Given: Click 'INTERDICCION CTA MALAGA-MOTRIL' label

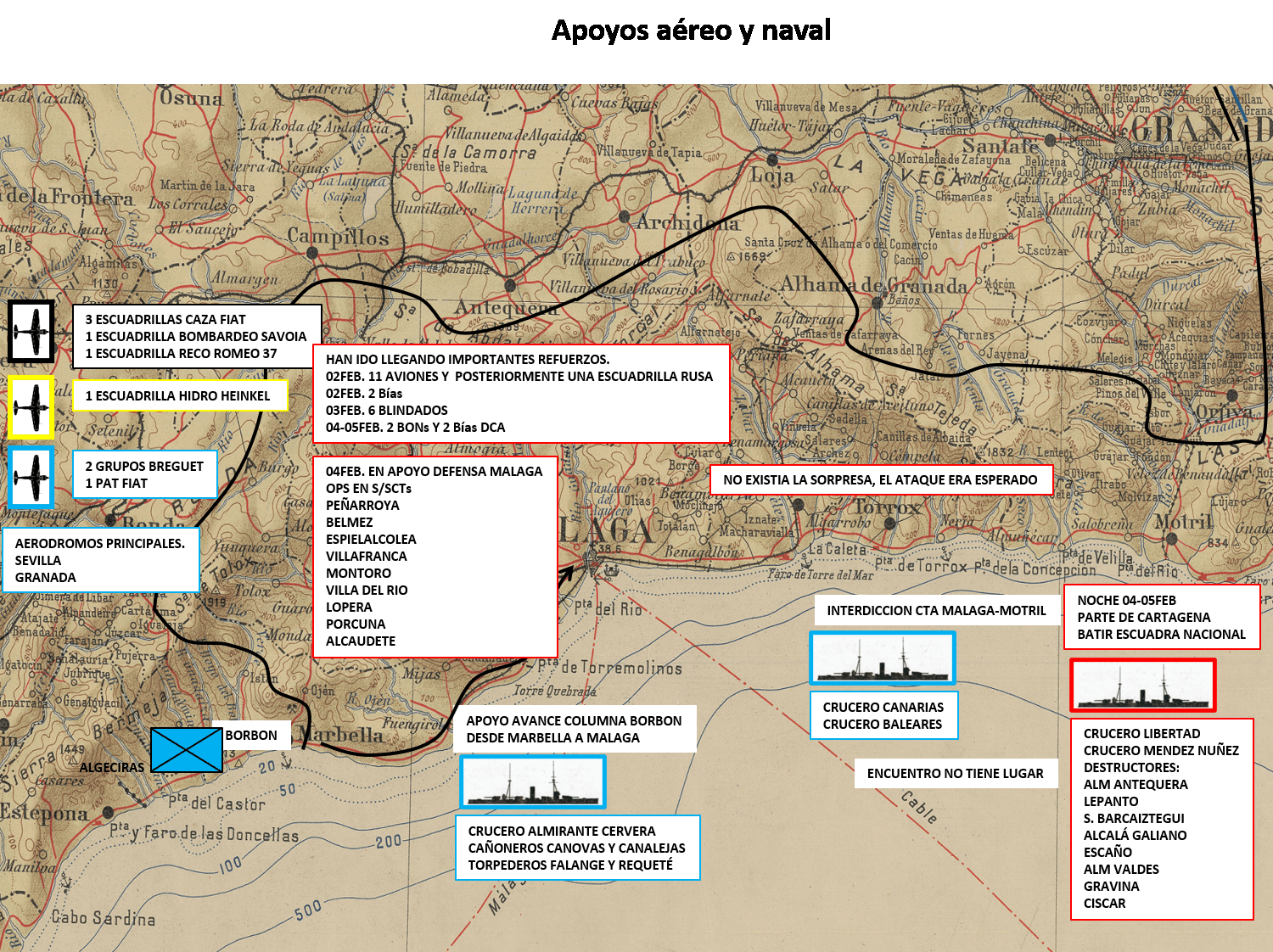Looking at the screenshot, I should click(937, 611).
